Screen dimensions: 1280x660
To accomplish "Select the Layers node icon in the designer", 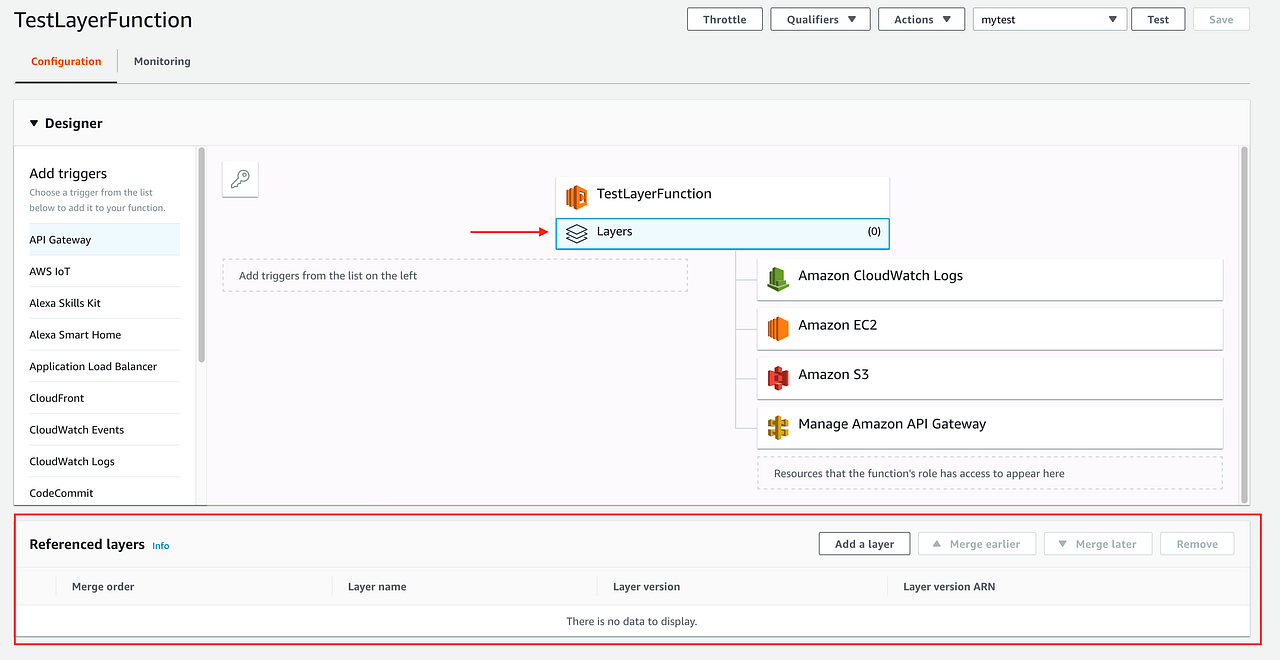I will coord(576,232).
